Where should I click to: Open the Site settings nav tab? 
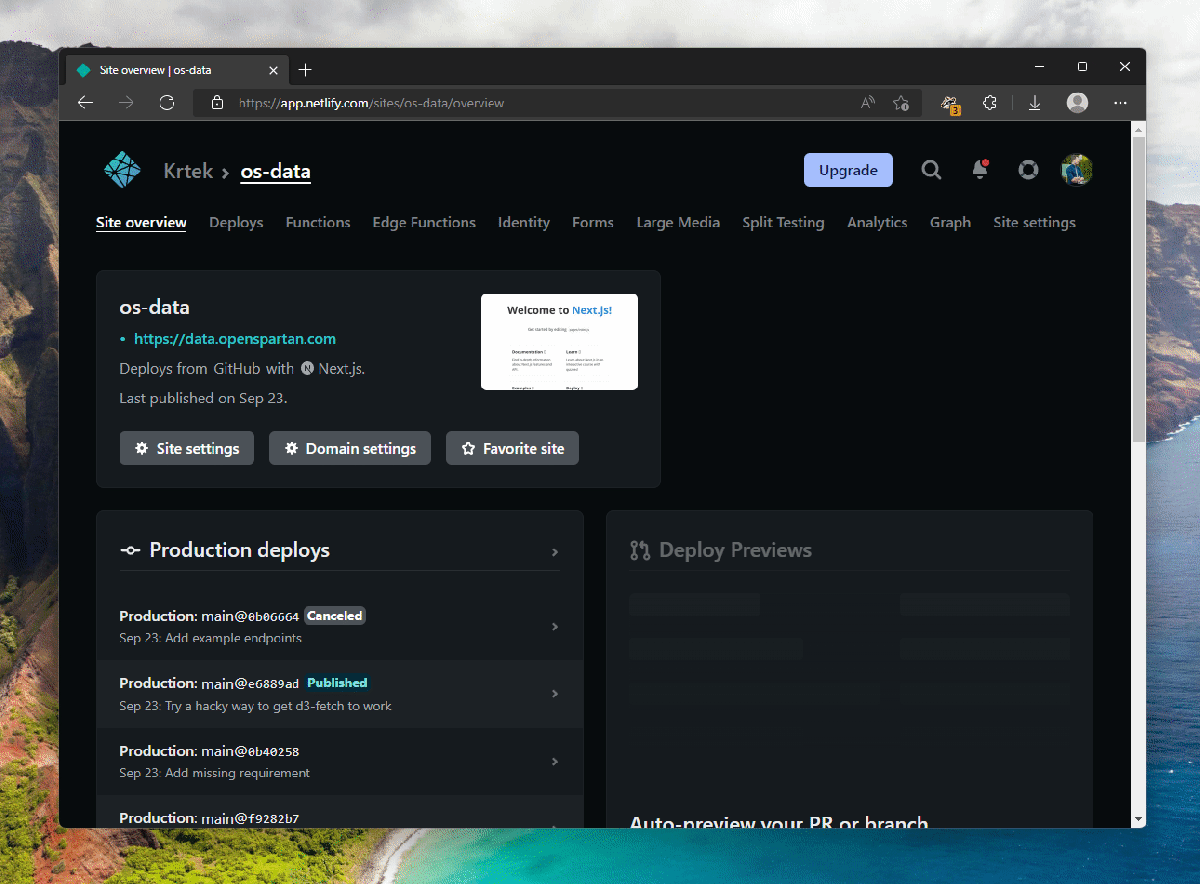(x=1034, y=222)
